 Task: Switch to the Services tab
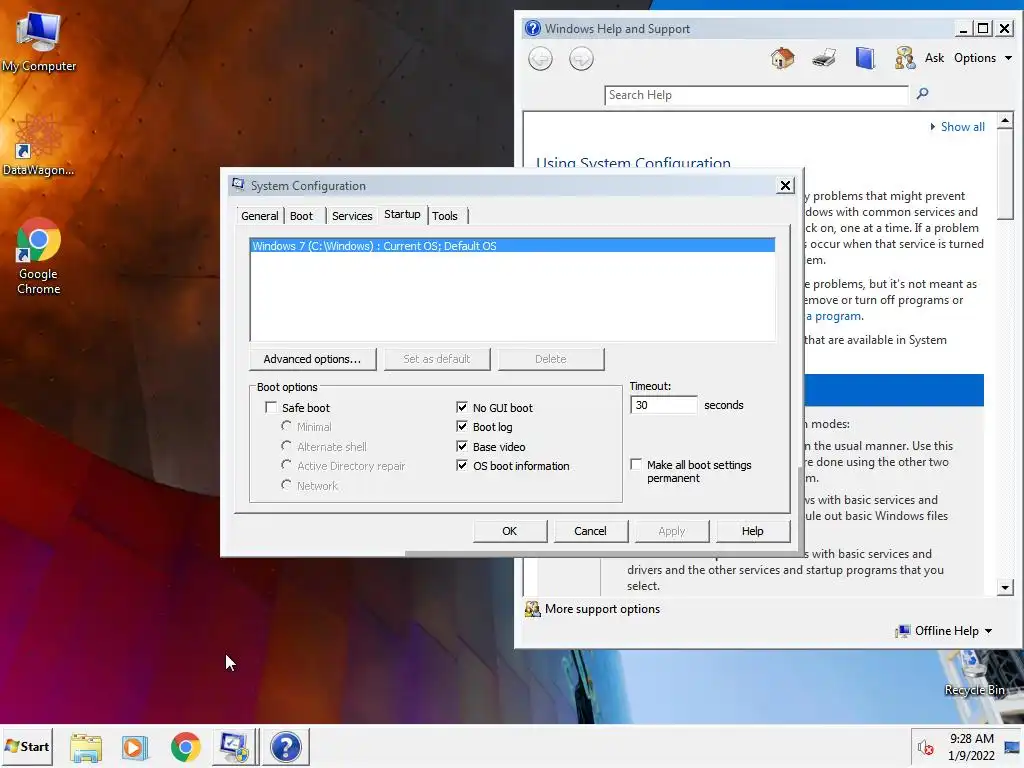click(x=352, y=216)
